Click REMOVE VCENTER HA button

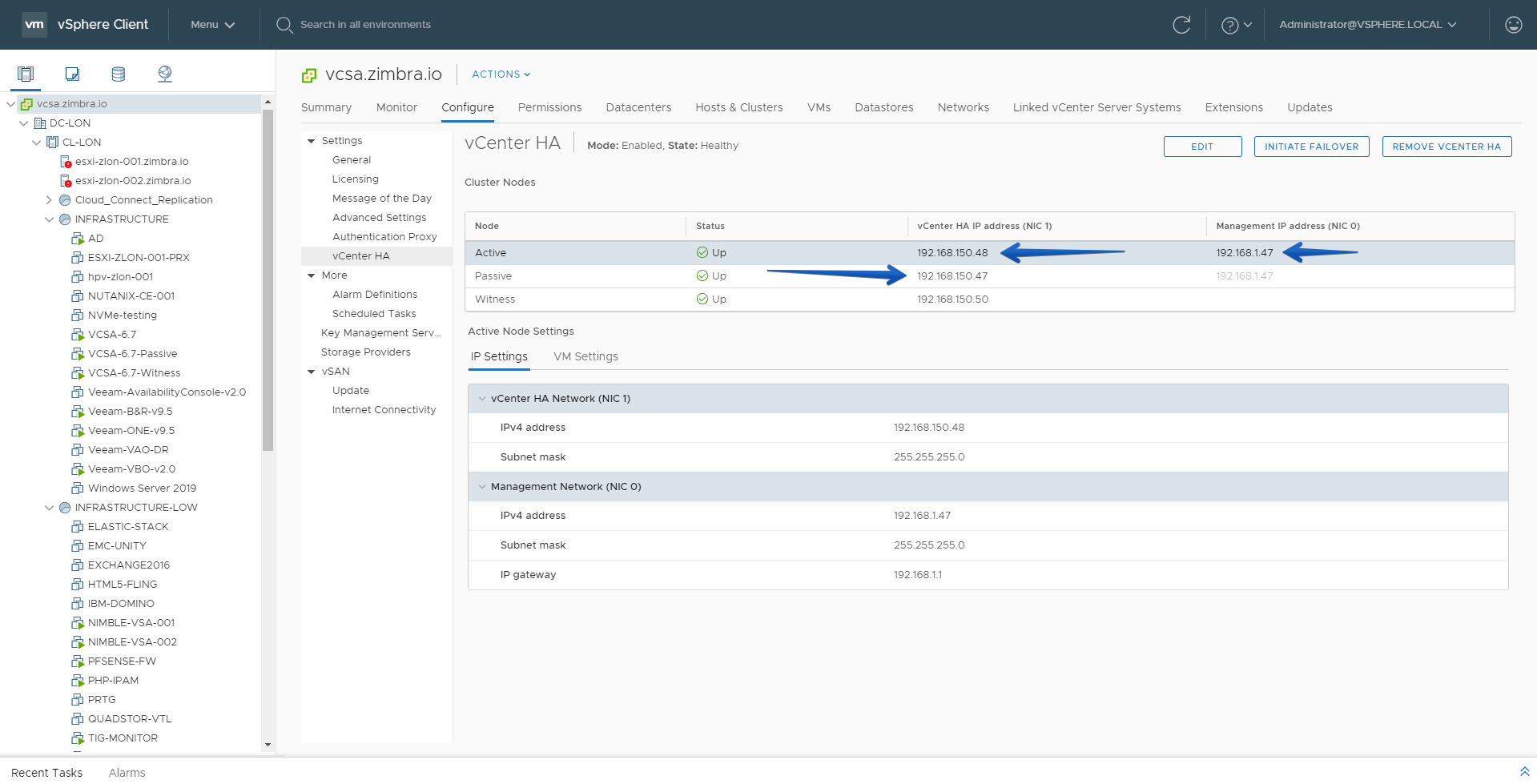point(1446,147)
